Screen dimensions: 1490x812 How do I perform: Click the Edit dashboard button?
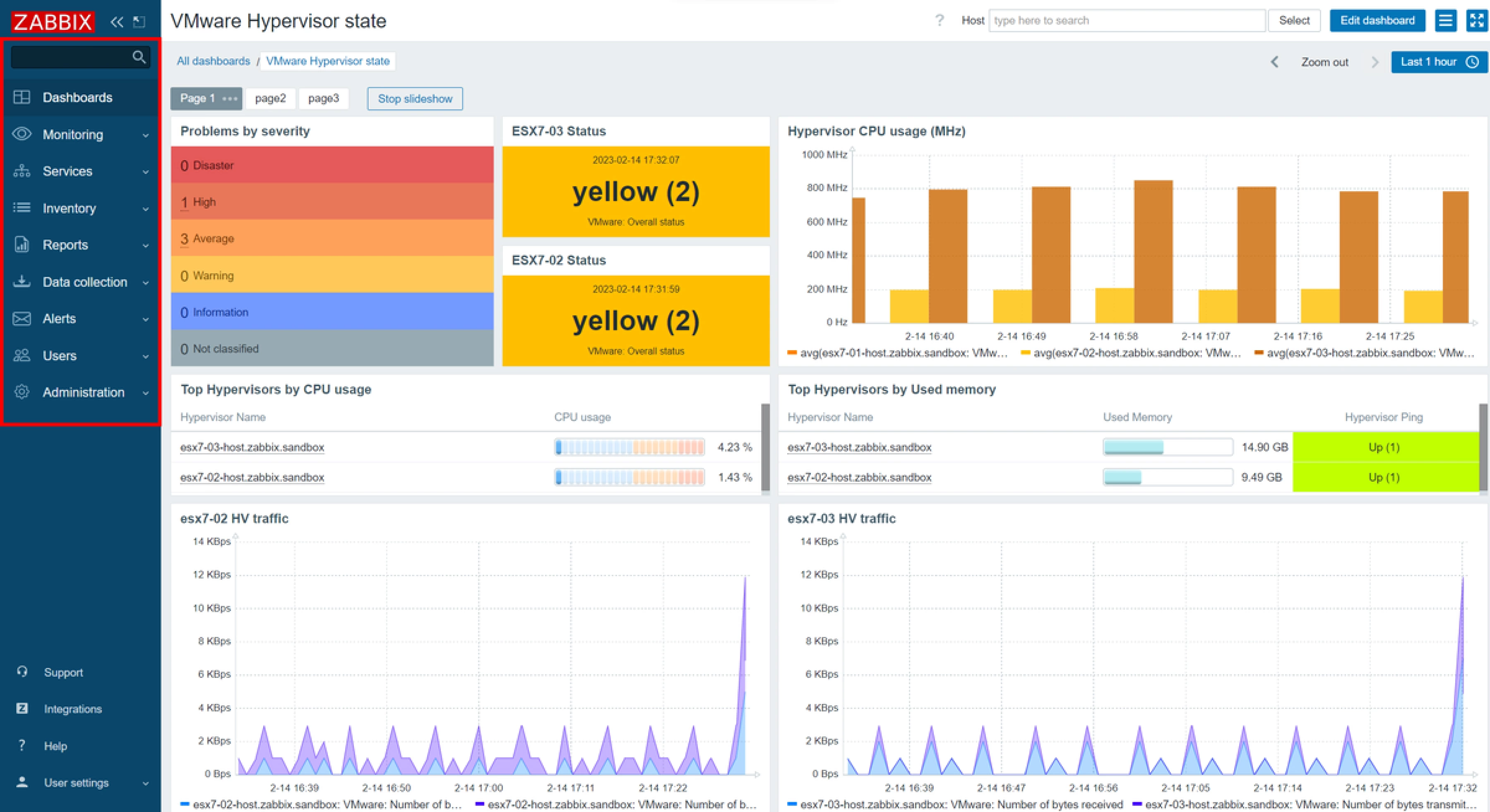[1377, 21]
